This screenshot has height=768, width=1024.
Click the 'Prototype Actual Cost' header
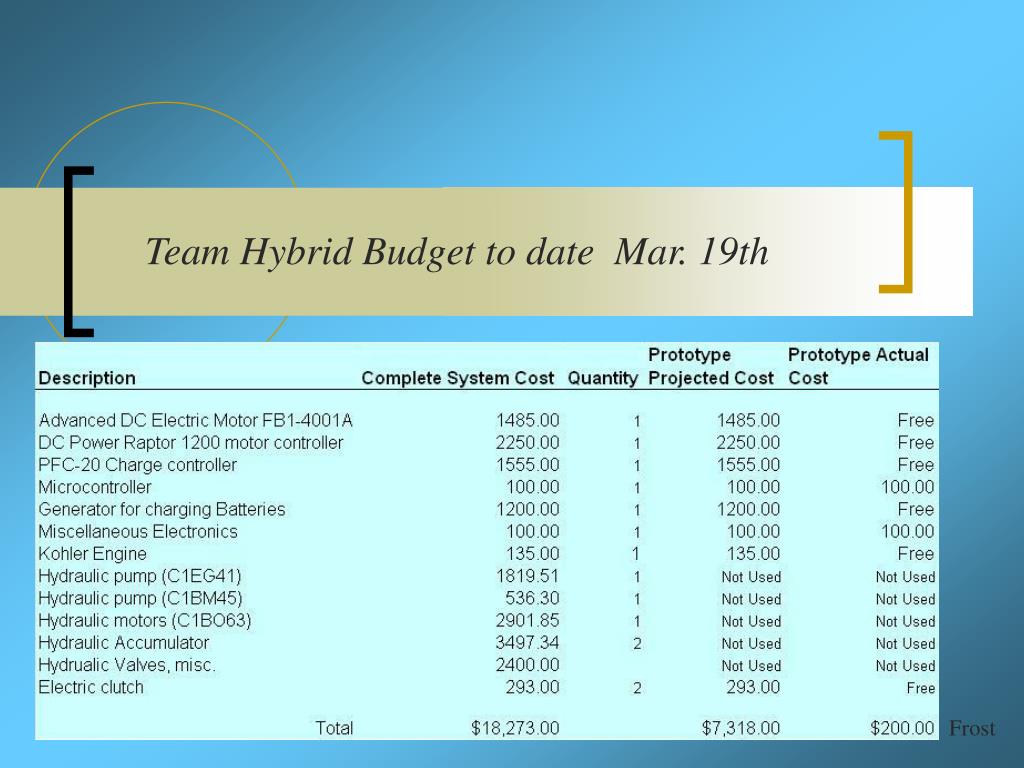tap(858, 366)
